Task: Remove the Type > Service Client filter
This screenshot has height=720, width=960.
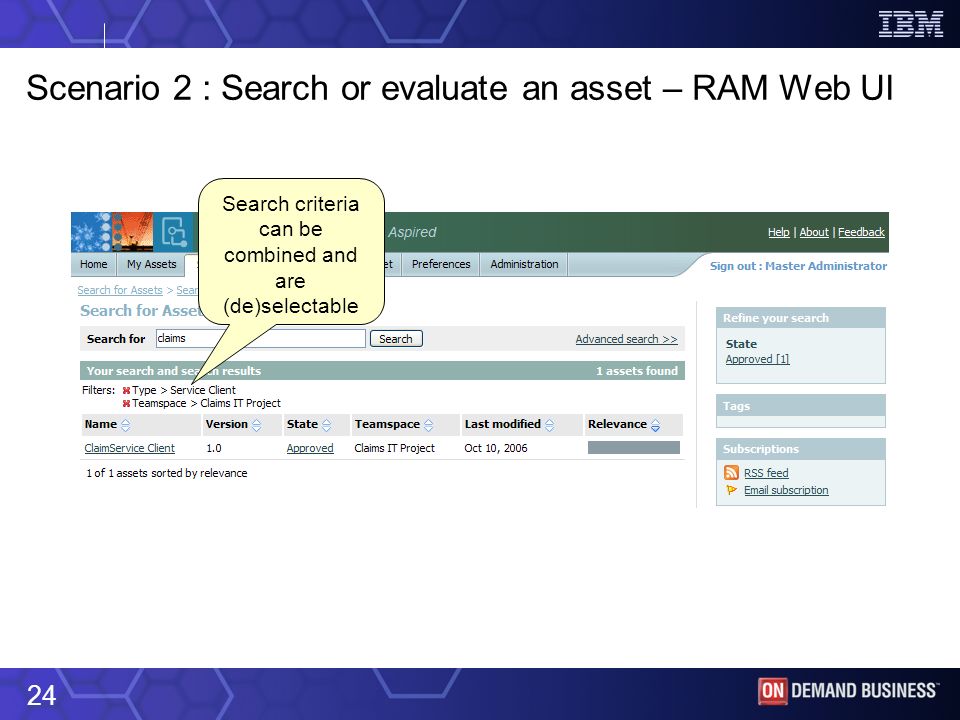Action: point(126,391)
